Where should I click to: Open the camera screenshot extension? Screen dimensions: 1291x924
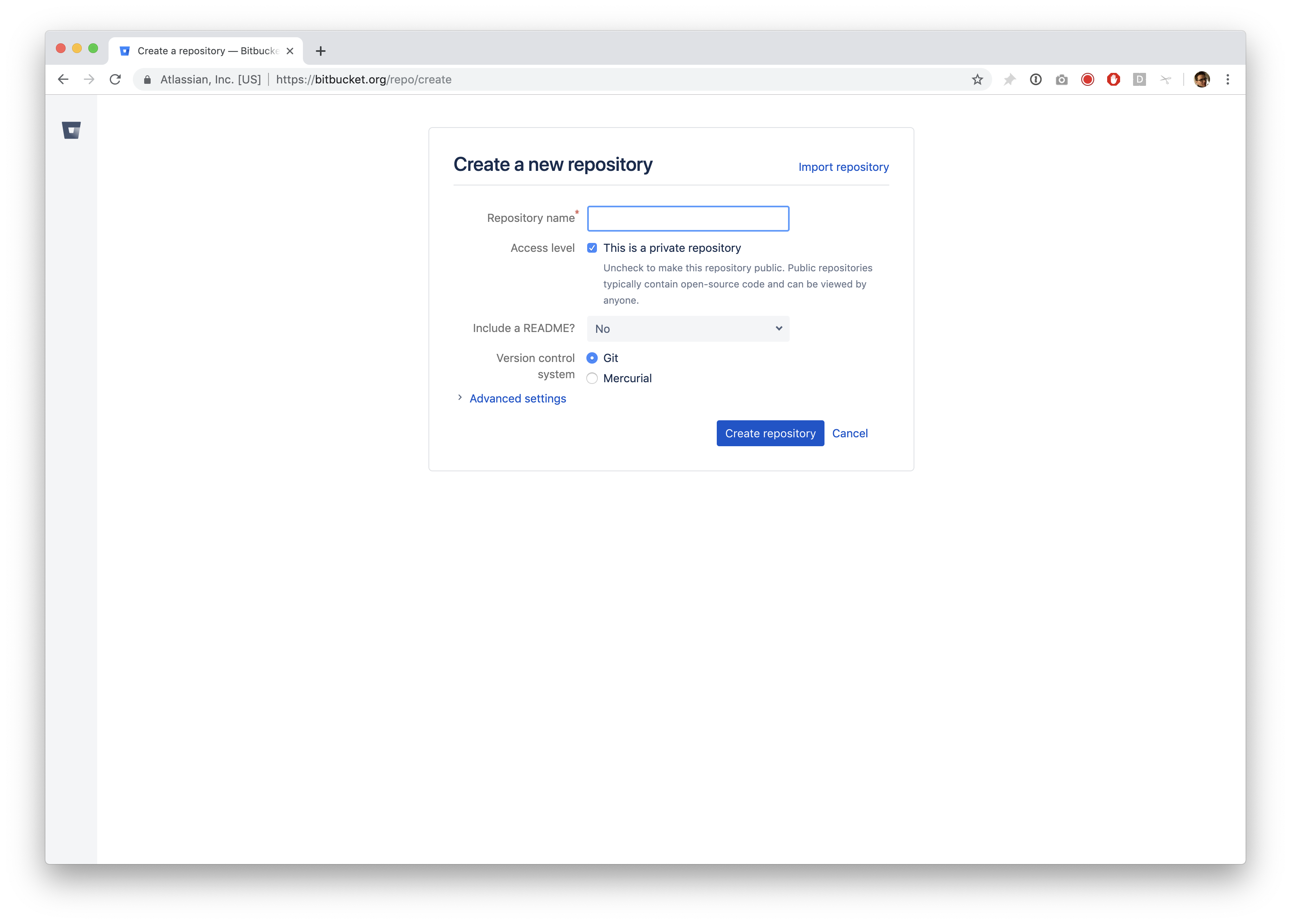click(1061, 80)
